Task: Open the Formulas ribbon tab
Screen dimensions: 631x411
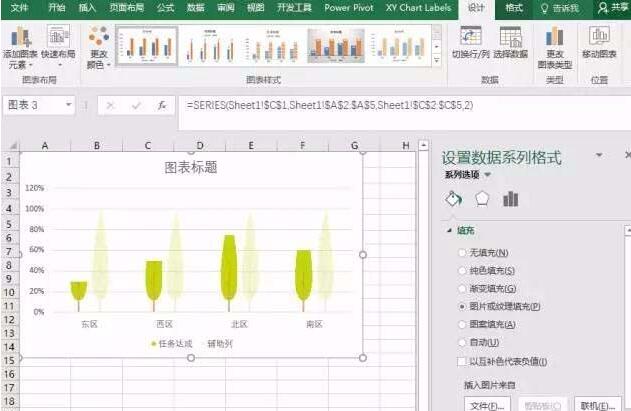Action: [165, 8]
